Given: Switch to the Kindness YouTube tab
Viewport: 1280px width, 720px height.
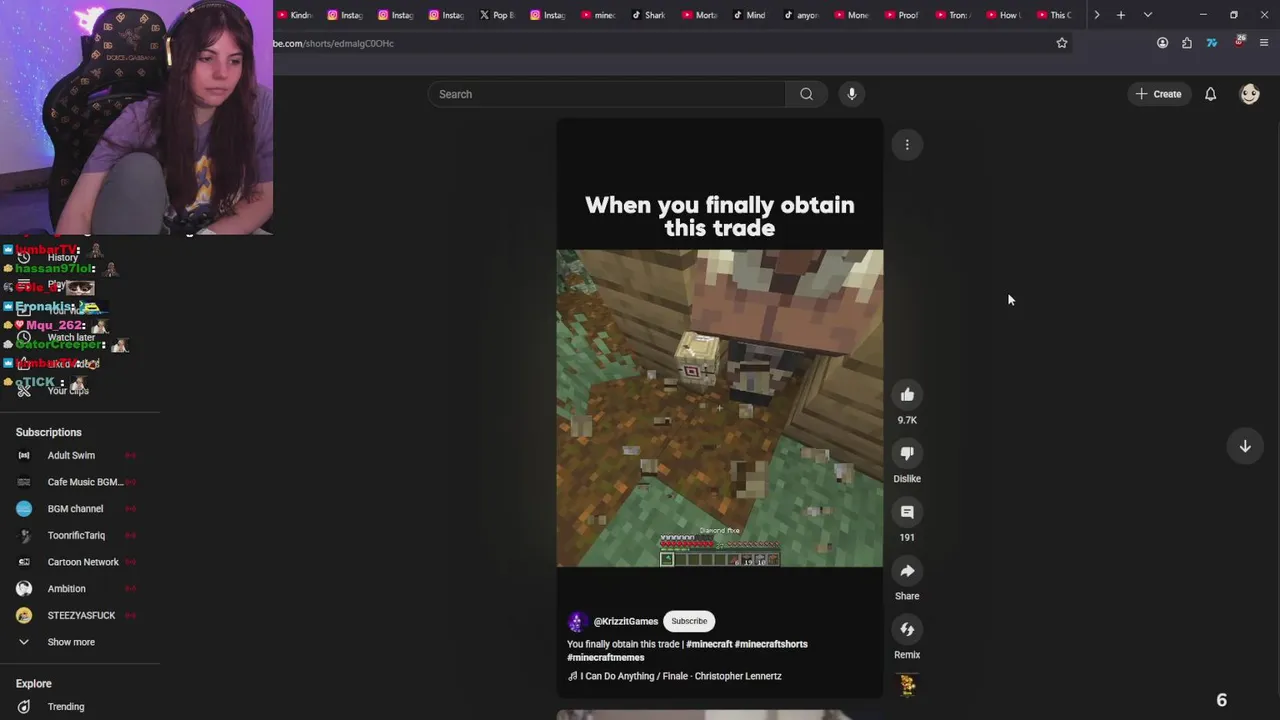Looking at the screenshot, I should (x=294, y=15).
